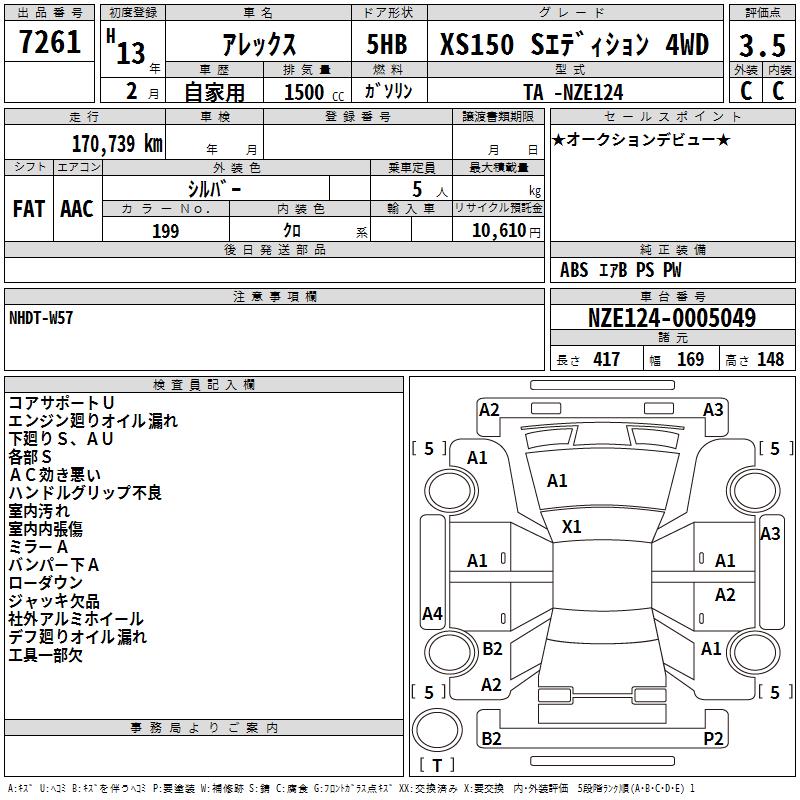Select the 3.5 evaluation score
Image resolution: width=800 pixels, height=800 pixels.
click(762, 45)
